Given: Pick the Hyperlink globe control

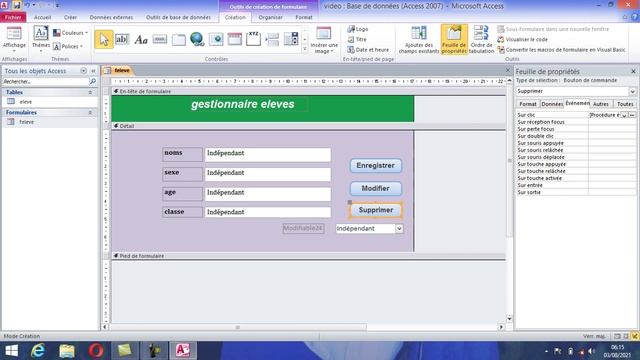Looking at the screenshot, I should 197,39.
